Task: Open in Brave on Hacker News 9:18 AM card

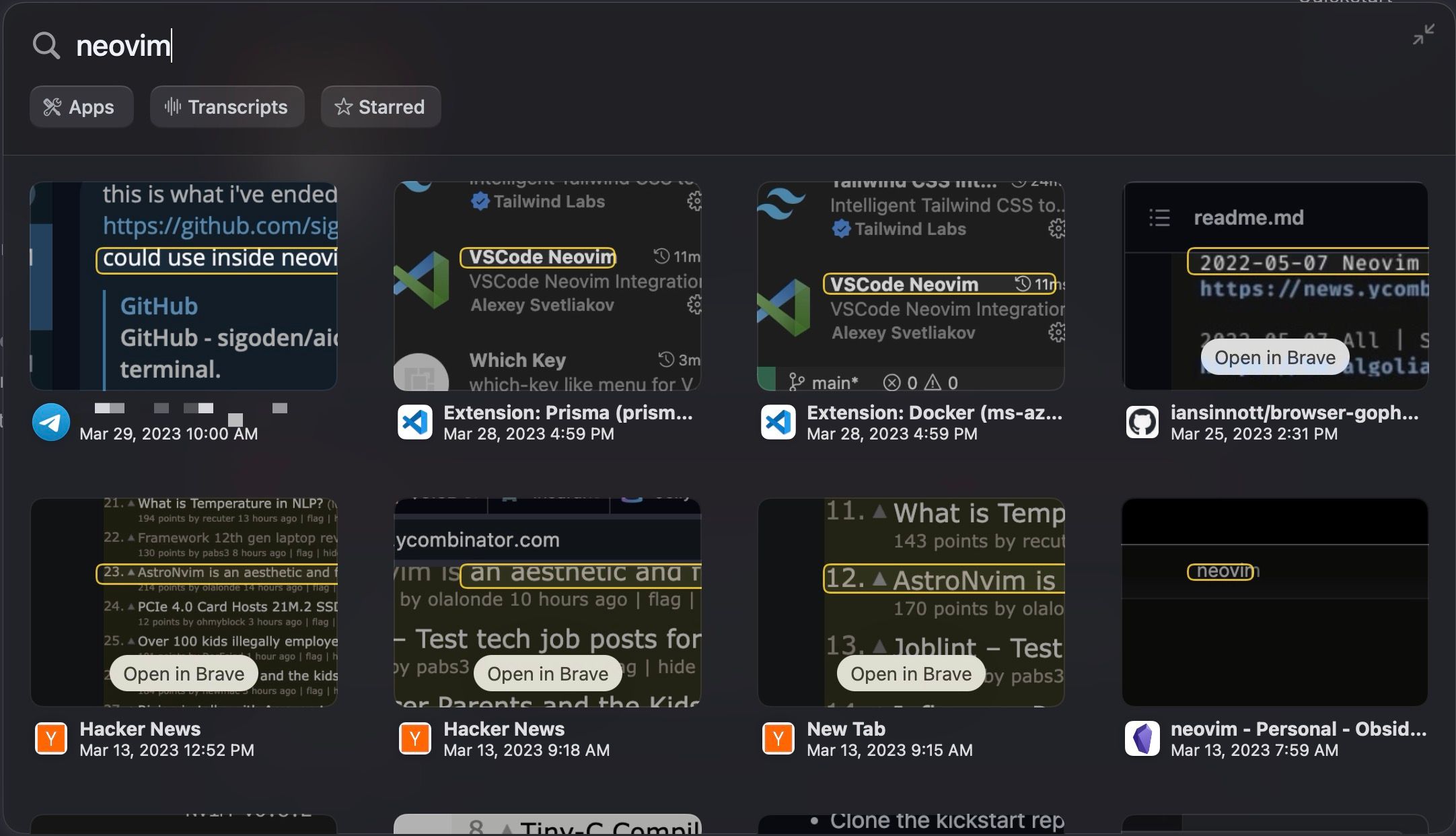Action: pyautogui.click(x=547, y=674)
